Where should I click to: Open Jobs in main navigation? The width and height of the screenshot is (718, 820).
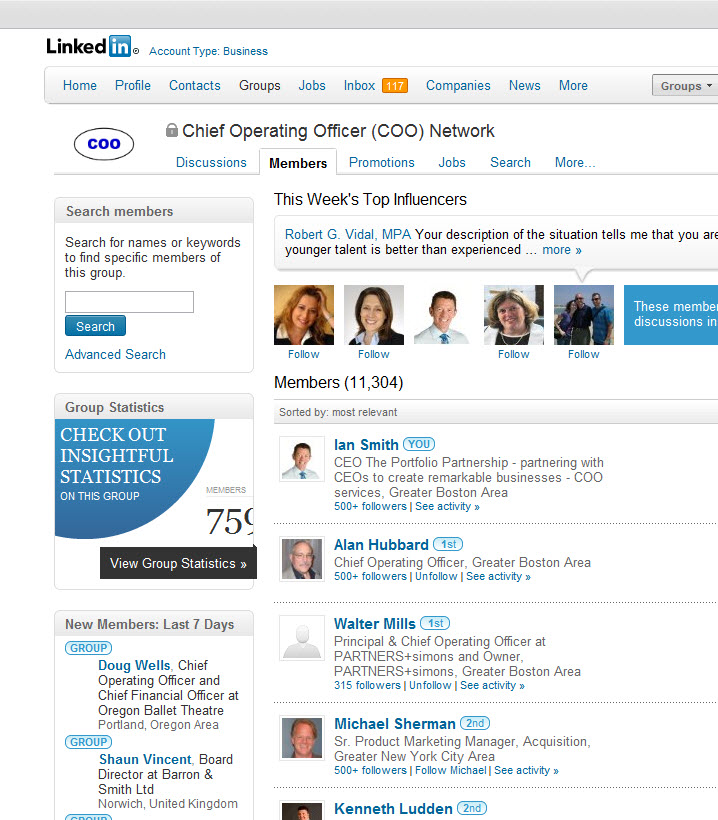(312, 85)
